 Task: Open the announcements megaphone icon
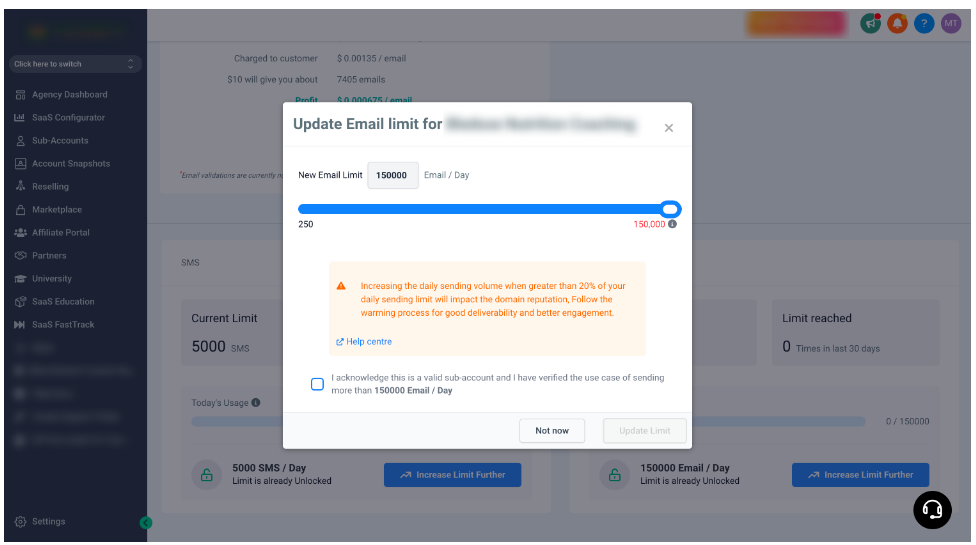870,24
